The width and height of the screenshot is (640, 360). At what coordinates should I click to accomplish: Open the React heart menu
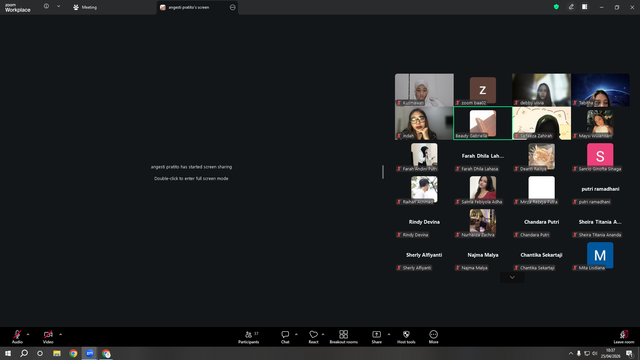[x=313, y=337]
